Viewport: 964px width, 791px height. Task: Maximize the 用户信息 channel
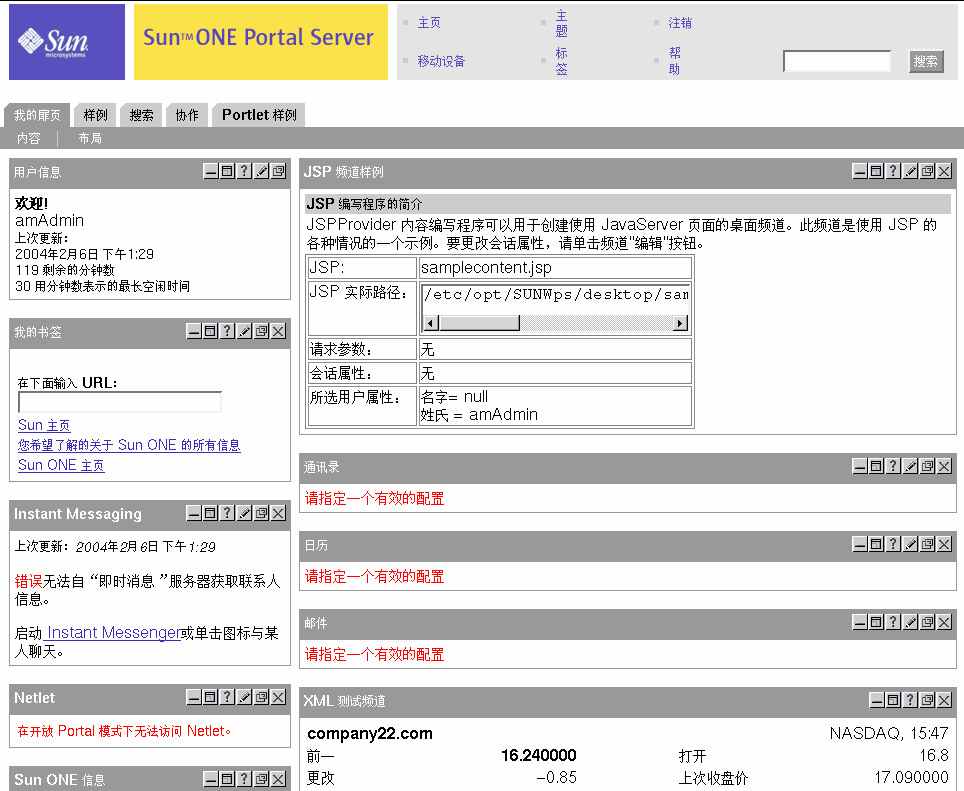click(227, 171)
